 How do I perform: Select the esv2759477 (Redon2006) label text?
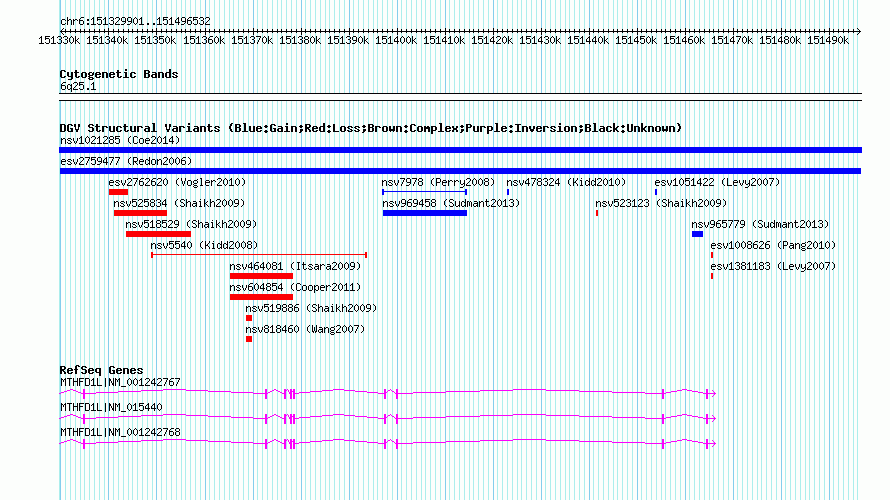(126, 161)
